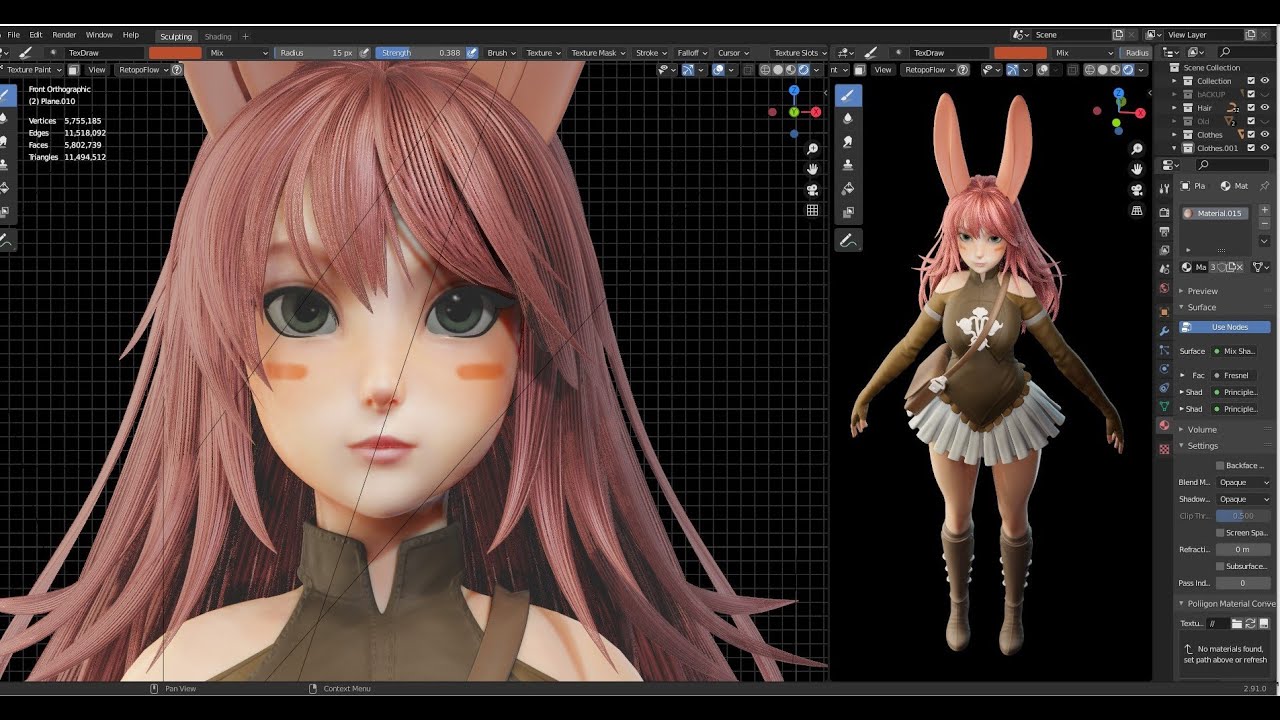The width and height of the screenshot is (1280, 720).
Task: Open the Window menu
Action: 99,35
